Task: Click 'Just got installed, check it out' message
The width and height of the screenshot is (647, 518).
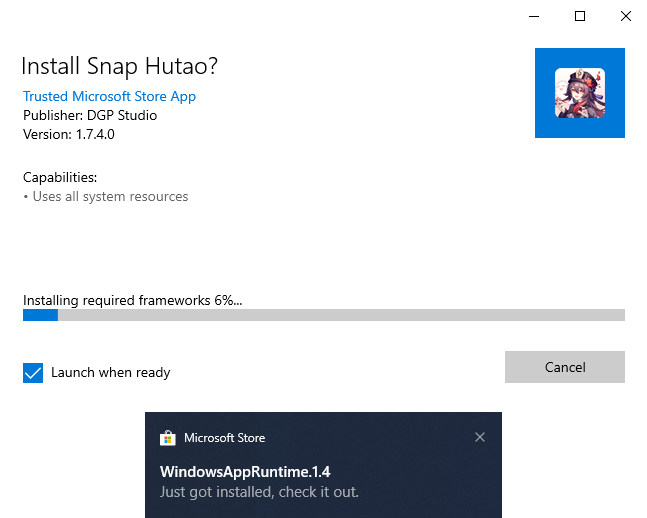Action: 259,492
